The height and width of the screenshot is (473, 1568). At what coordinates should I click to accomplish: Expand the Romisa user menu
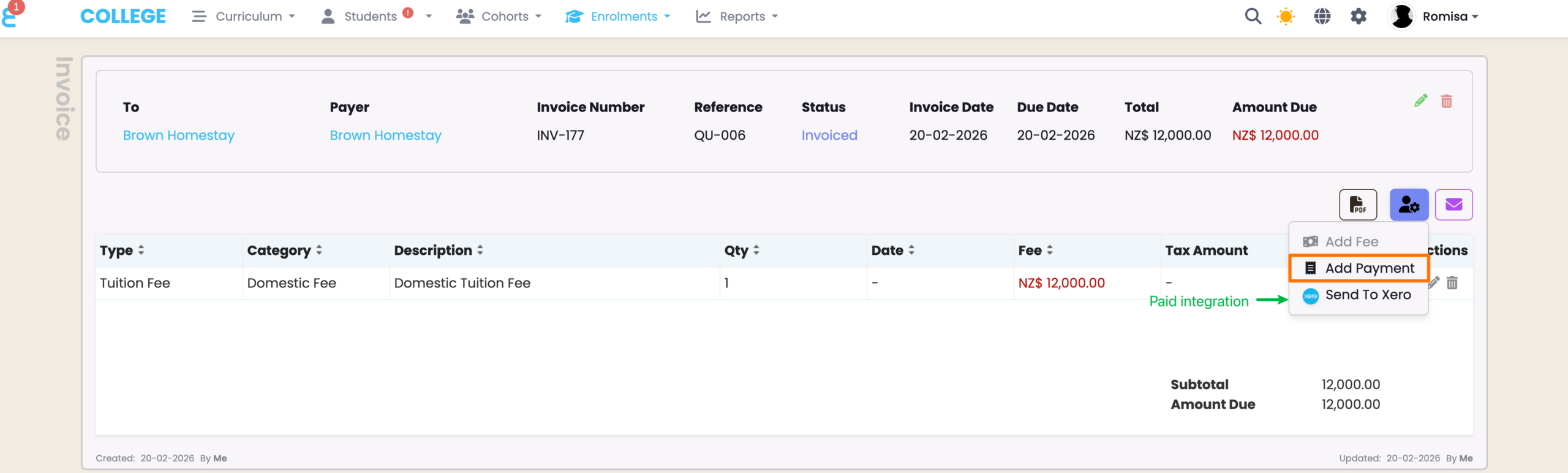(x=1434, y=17)
